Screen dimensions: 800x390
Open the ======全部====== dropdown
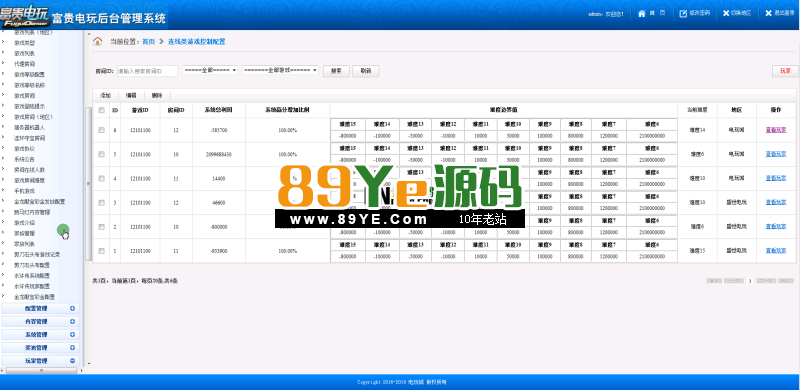[210, 70]
